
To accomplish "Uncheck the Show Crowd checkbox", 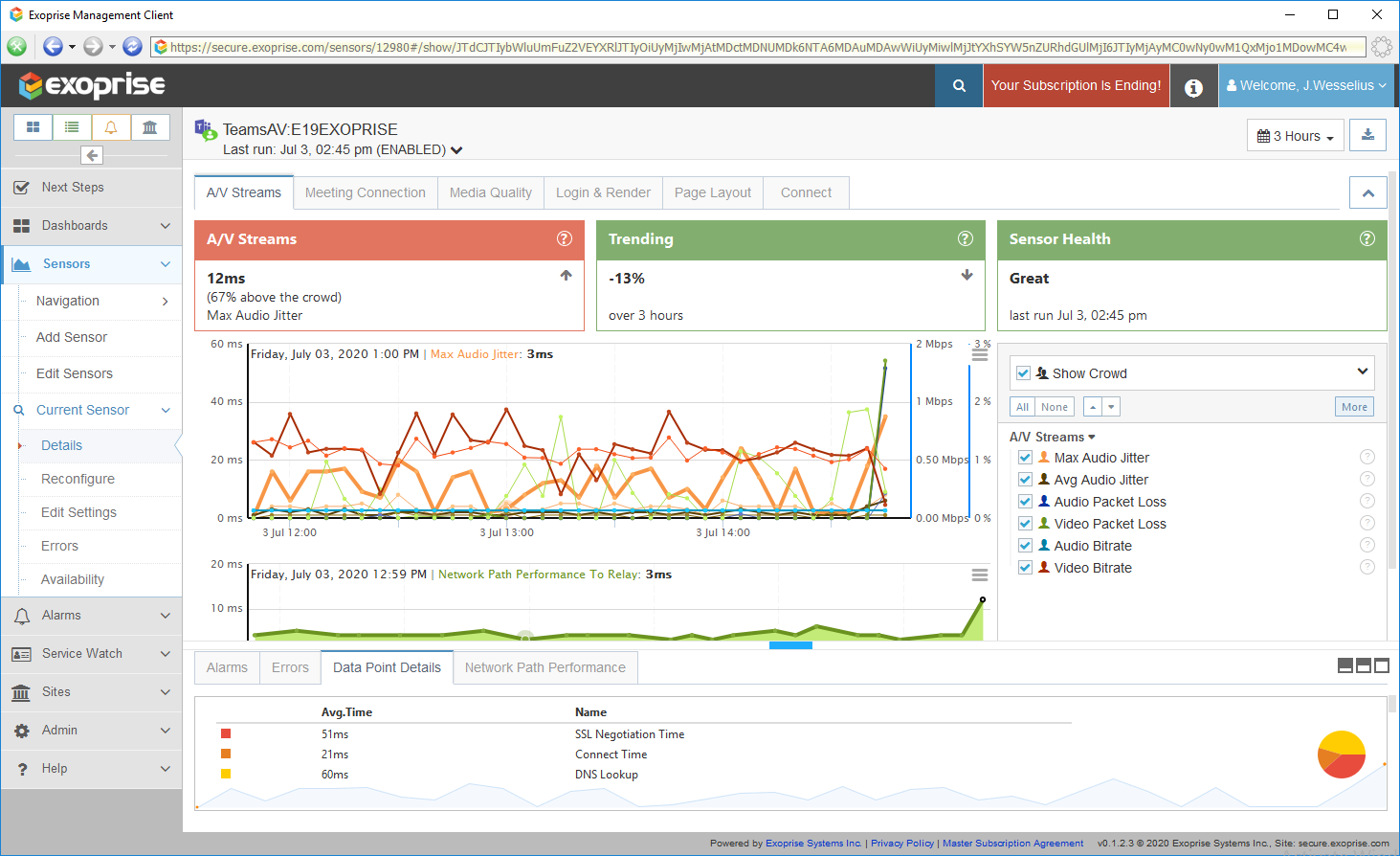I will click(1023, 373).
